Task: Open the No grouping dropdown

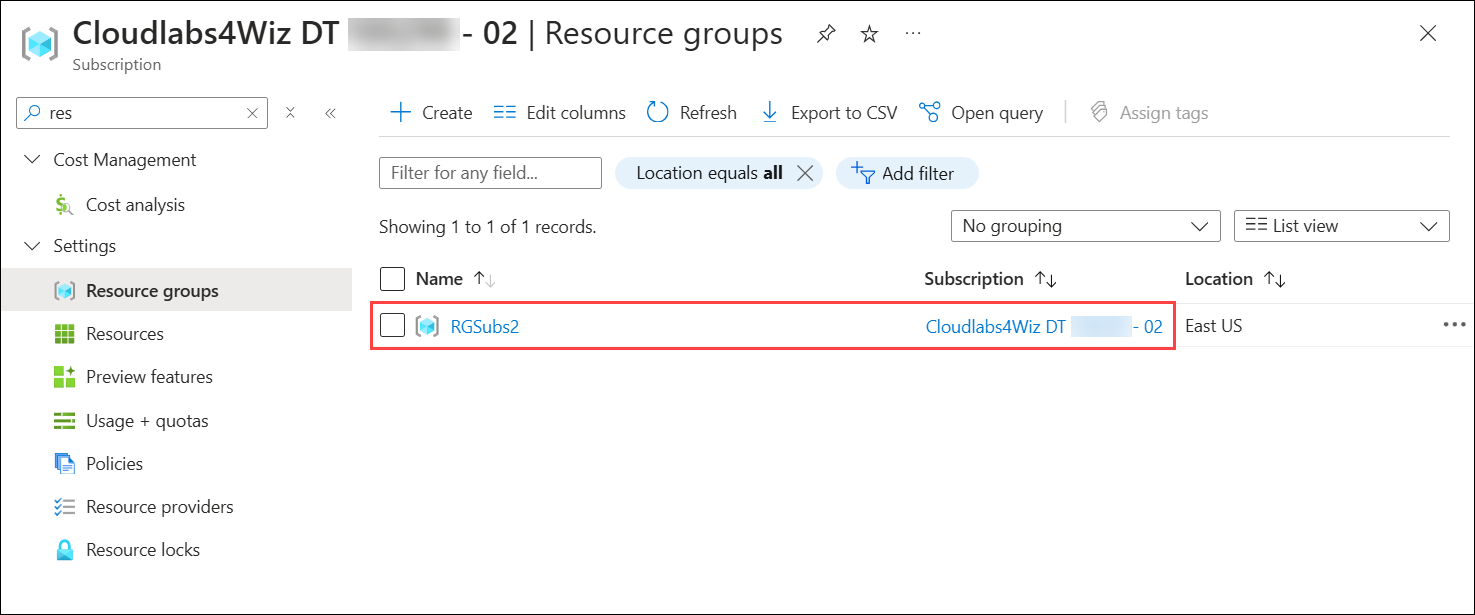Action: click(x=1085, y=226)
